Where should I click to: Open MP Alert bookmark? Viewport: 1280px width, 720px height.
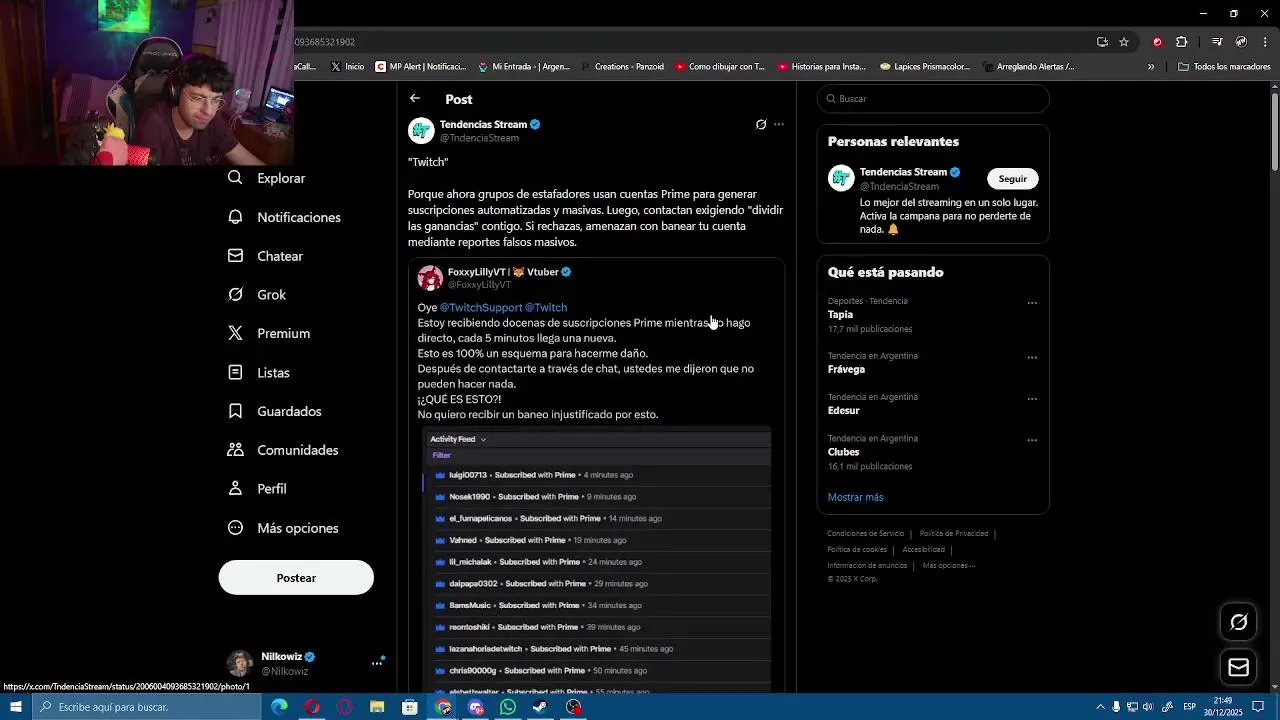tap(421, 67)
